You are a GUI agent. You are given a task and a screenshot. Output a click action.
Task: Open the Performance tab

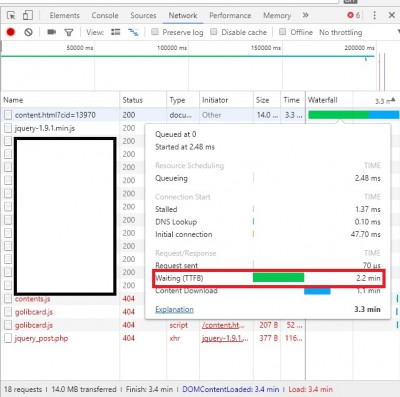tap(230, 15)
